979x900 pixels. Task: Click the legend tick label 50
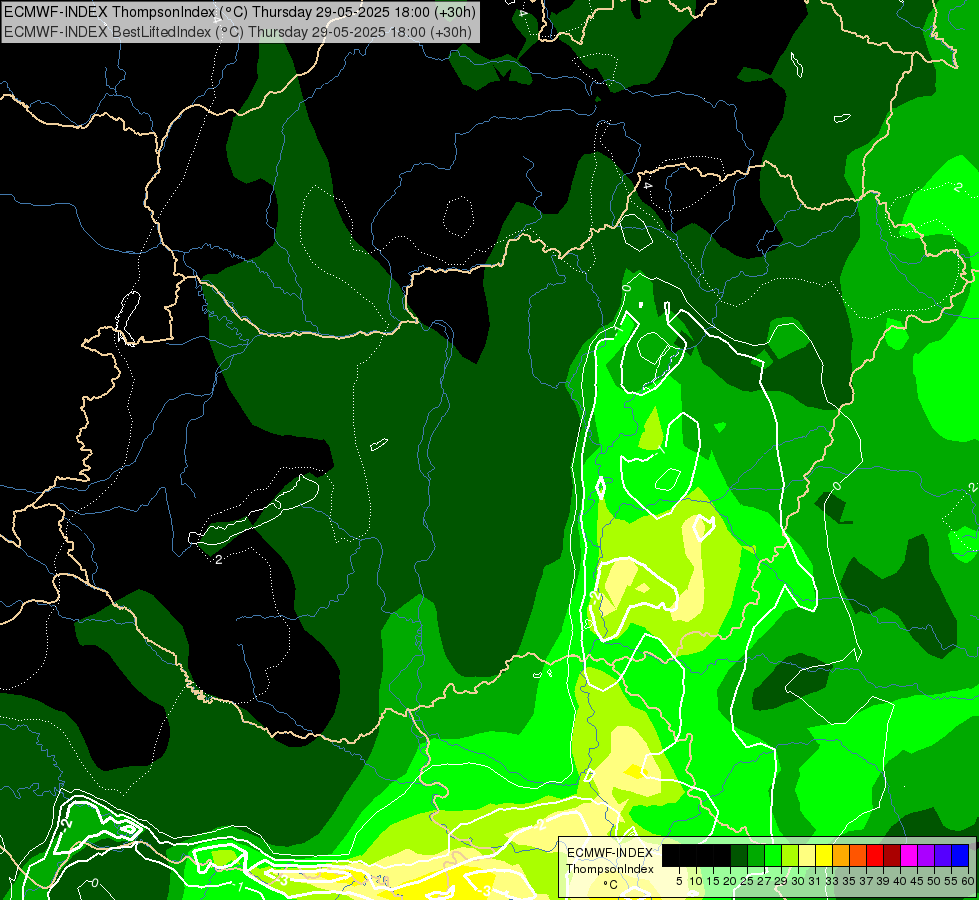(x=934, y=881)
